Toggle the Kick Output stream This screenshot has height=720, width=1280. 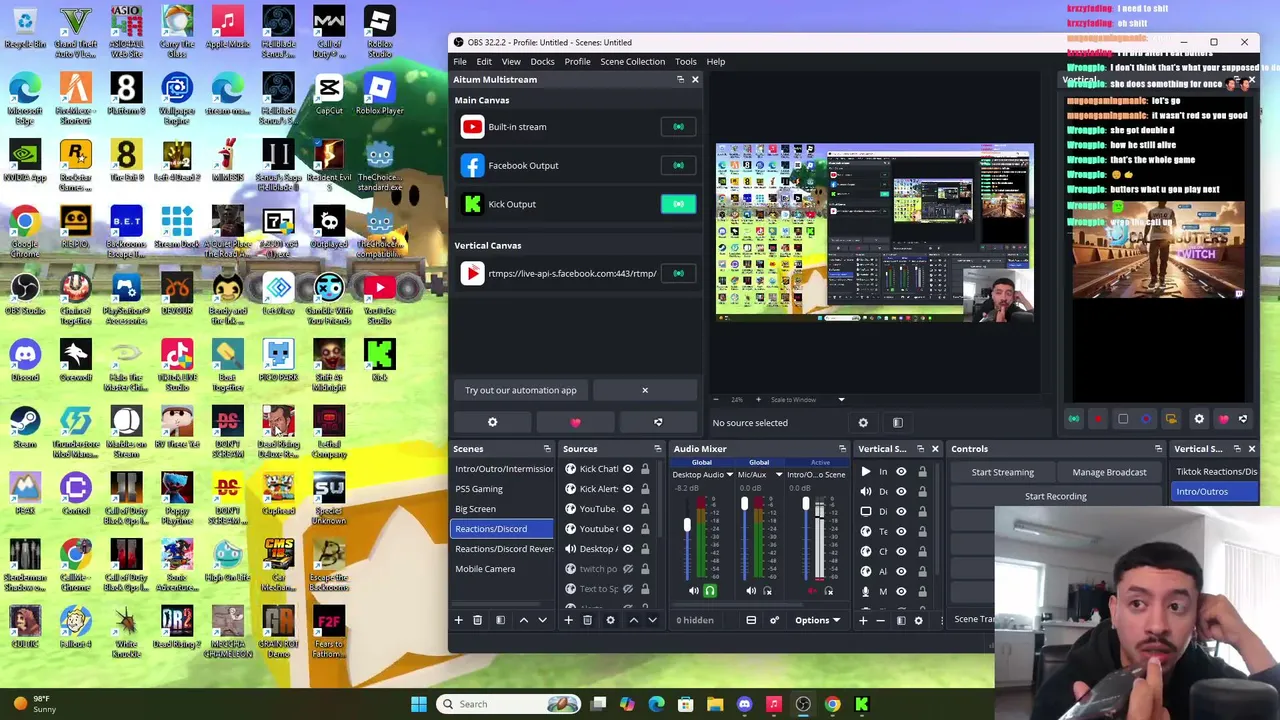(x=678, y=204)
